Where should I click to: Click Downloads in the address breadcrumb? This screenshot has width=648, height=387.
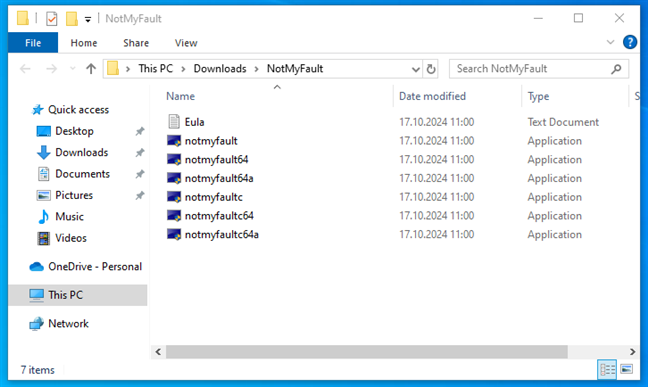pos(220,69)
